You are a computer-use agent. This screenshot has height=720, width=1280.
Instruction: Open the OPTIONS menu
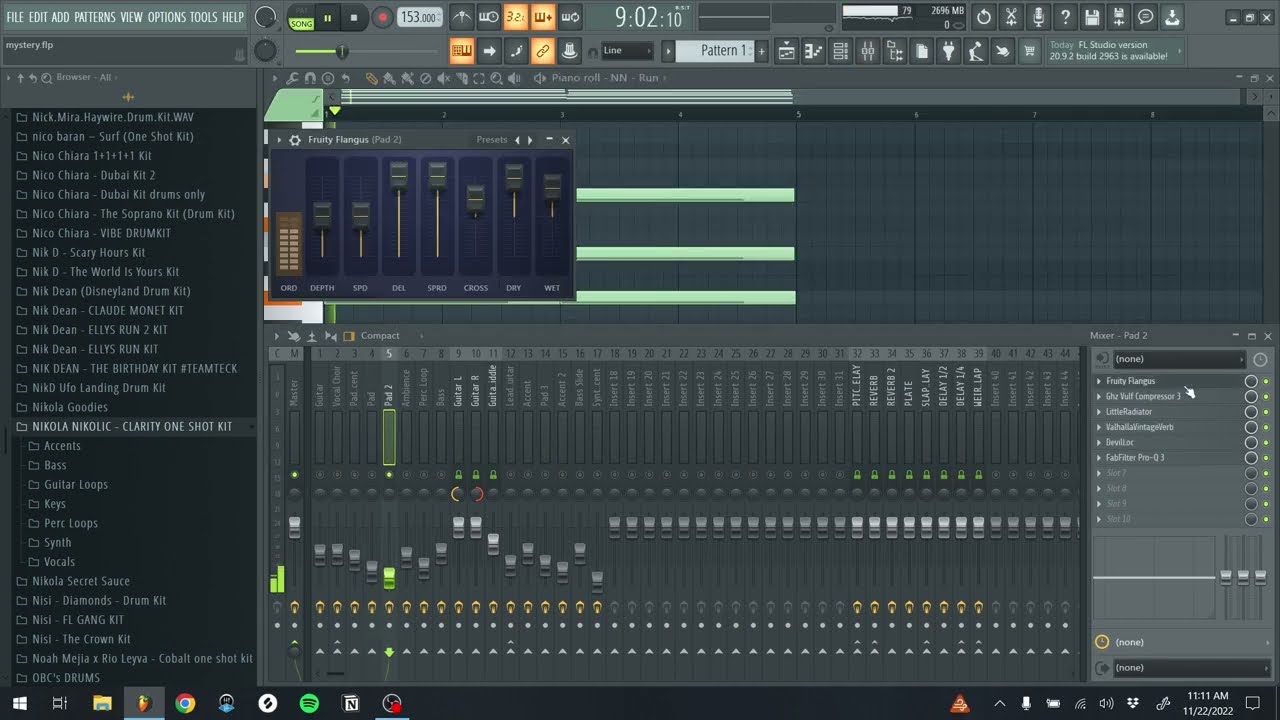[167, 17]
